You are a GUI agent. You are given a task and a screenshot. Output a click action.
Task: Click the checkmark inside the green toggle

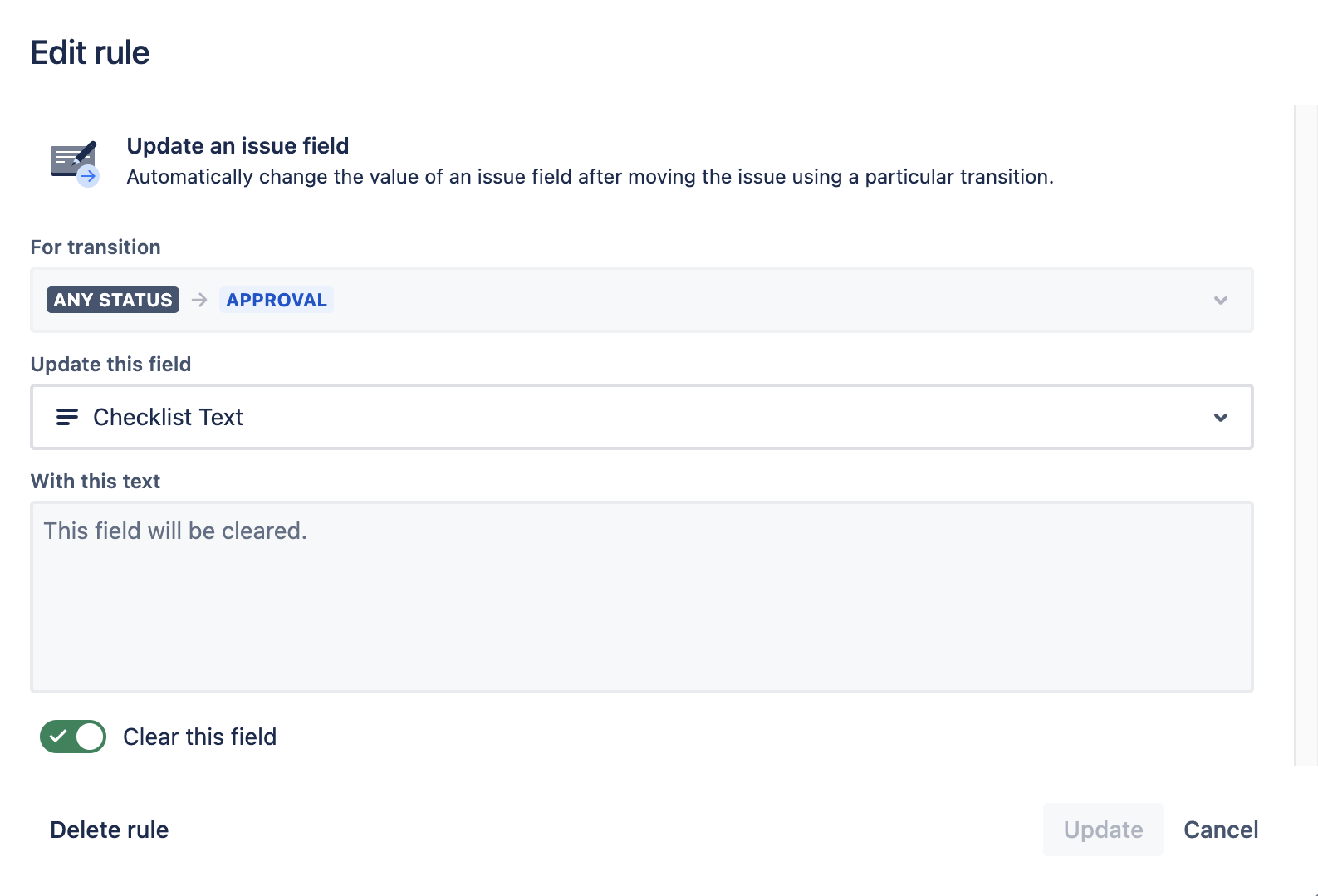tap(58, 737)
